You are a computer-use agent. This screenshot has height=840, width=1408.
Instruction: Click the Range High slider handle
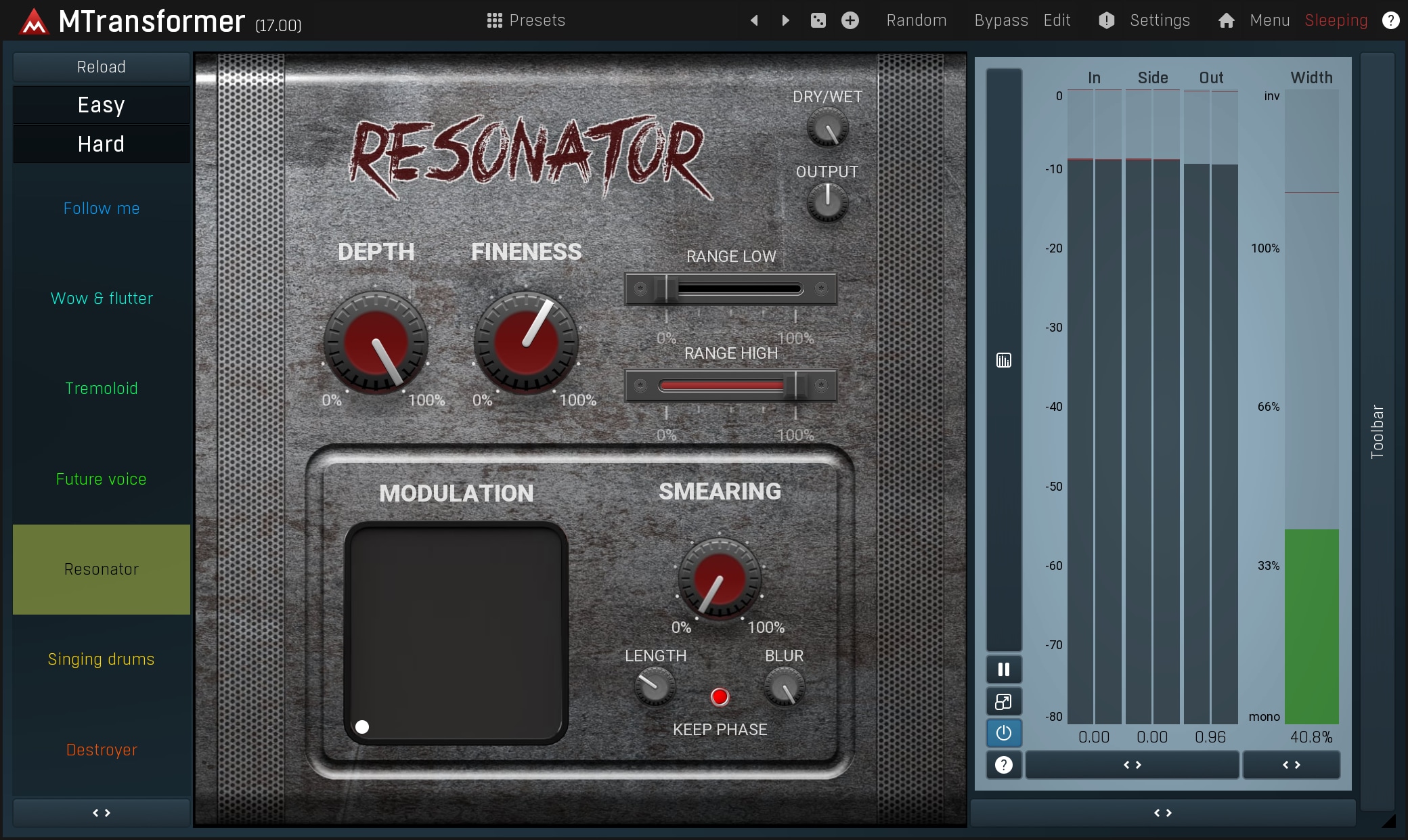tap(797, 386)
